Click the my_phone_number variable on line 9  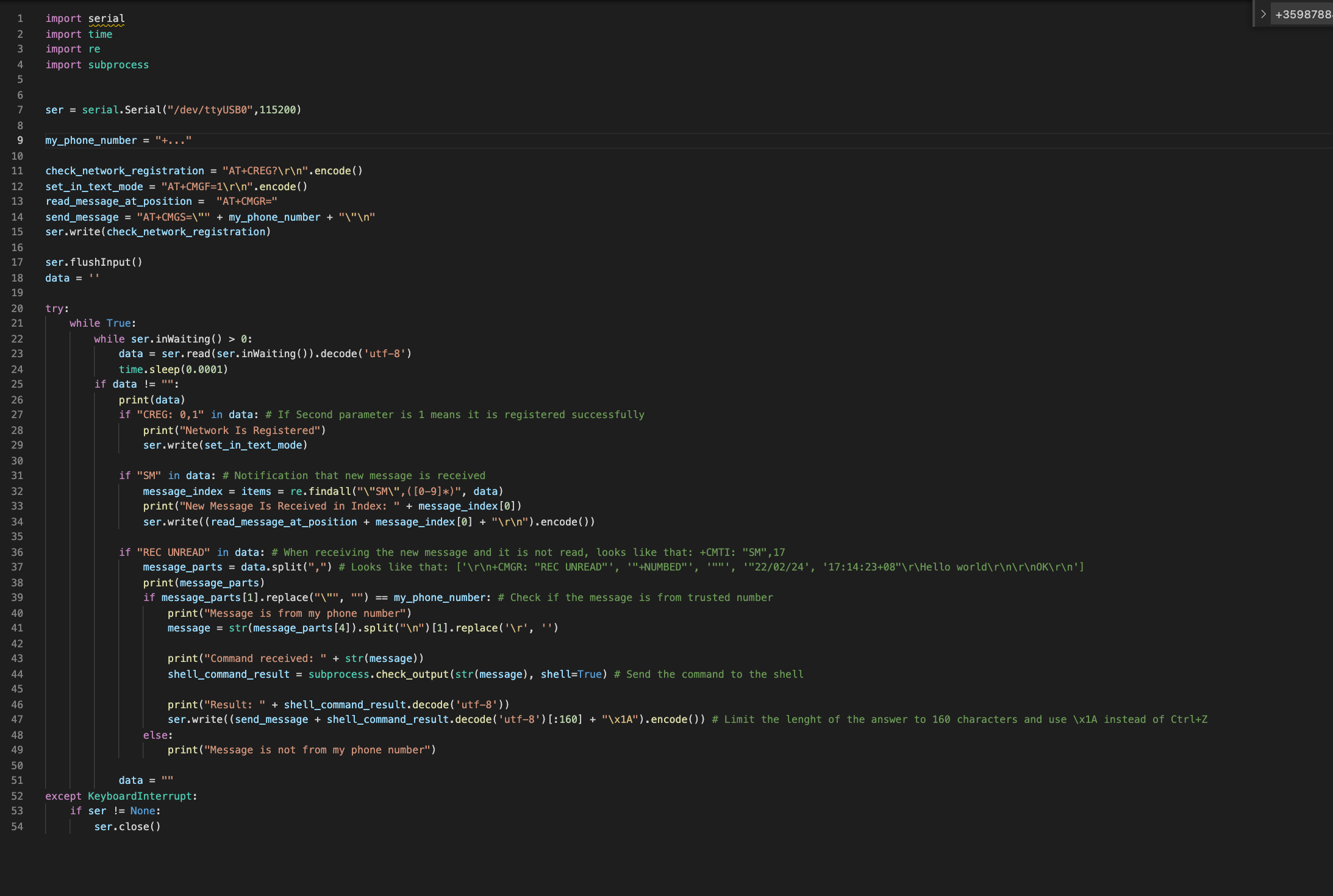pyautogui.click(x=91, y=140)
